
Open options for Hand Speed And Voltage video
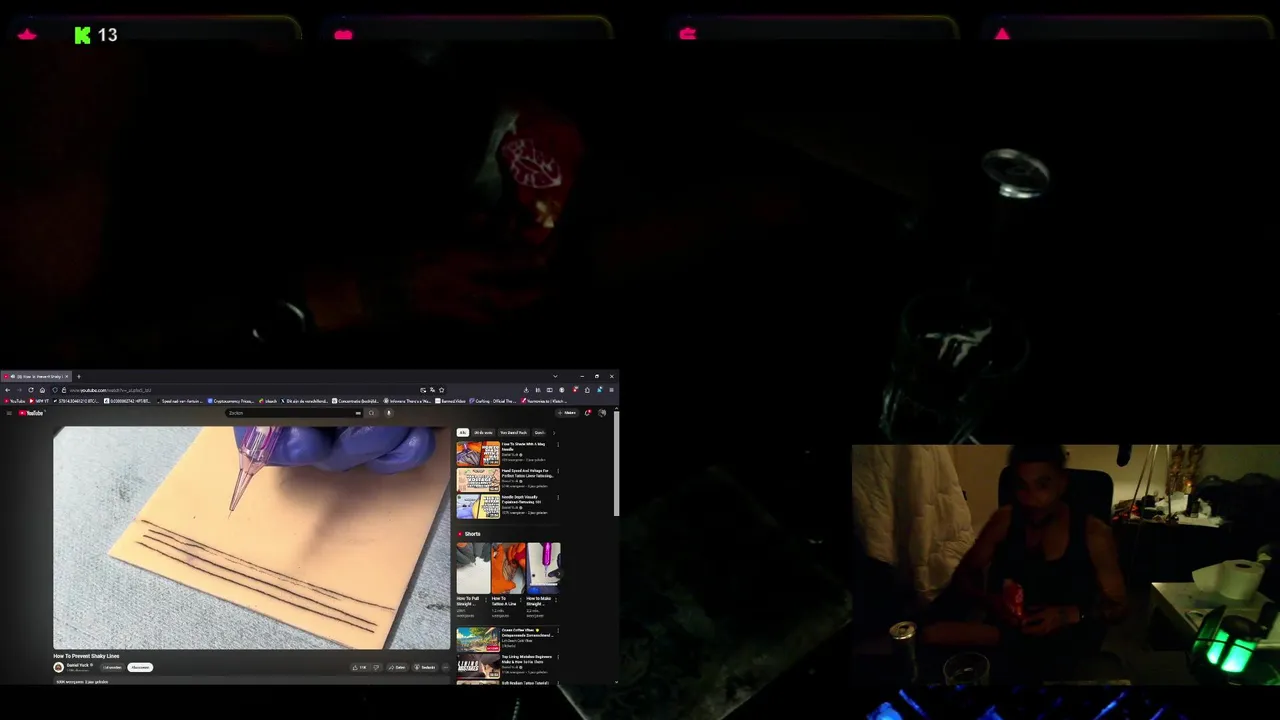(557, 471)
